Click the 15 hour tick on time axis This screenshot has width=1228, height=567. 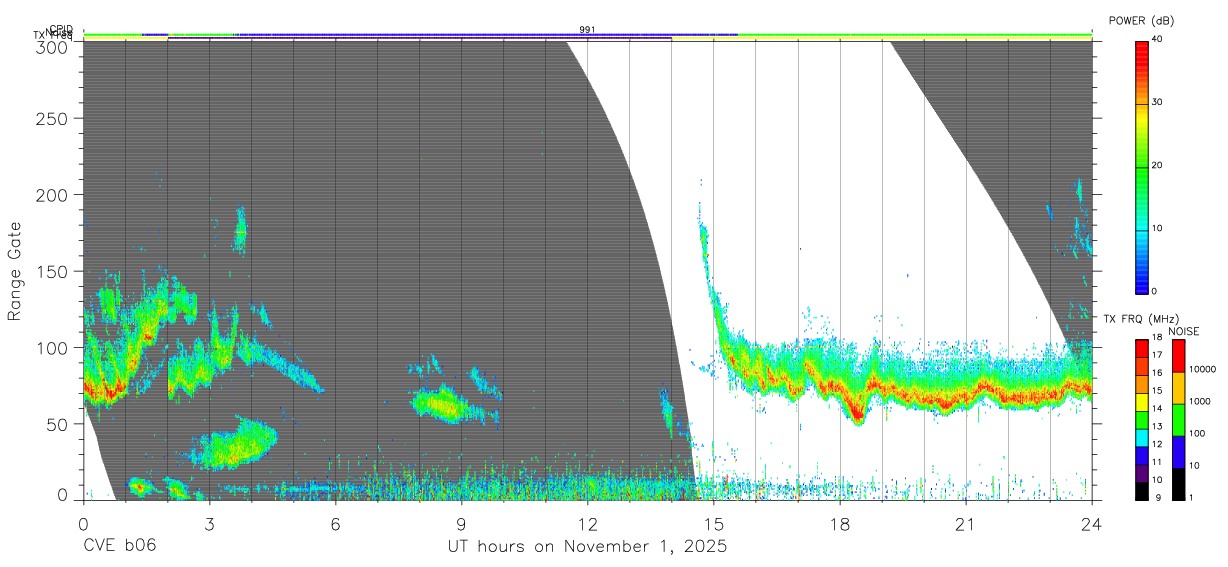tap(713, 524)
